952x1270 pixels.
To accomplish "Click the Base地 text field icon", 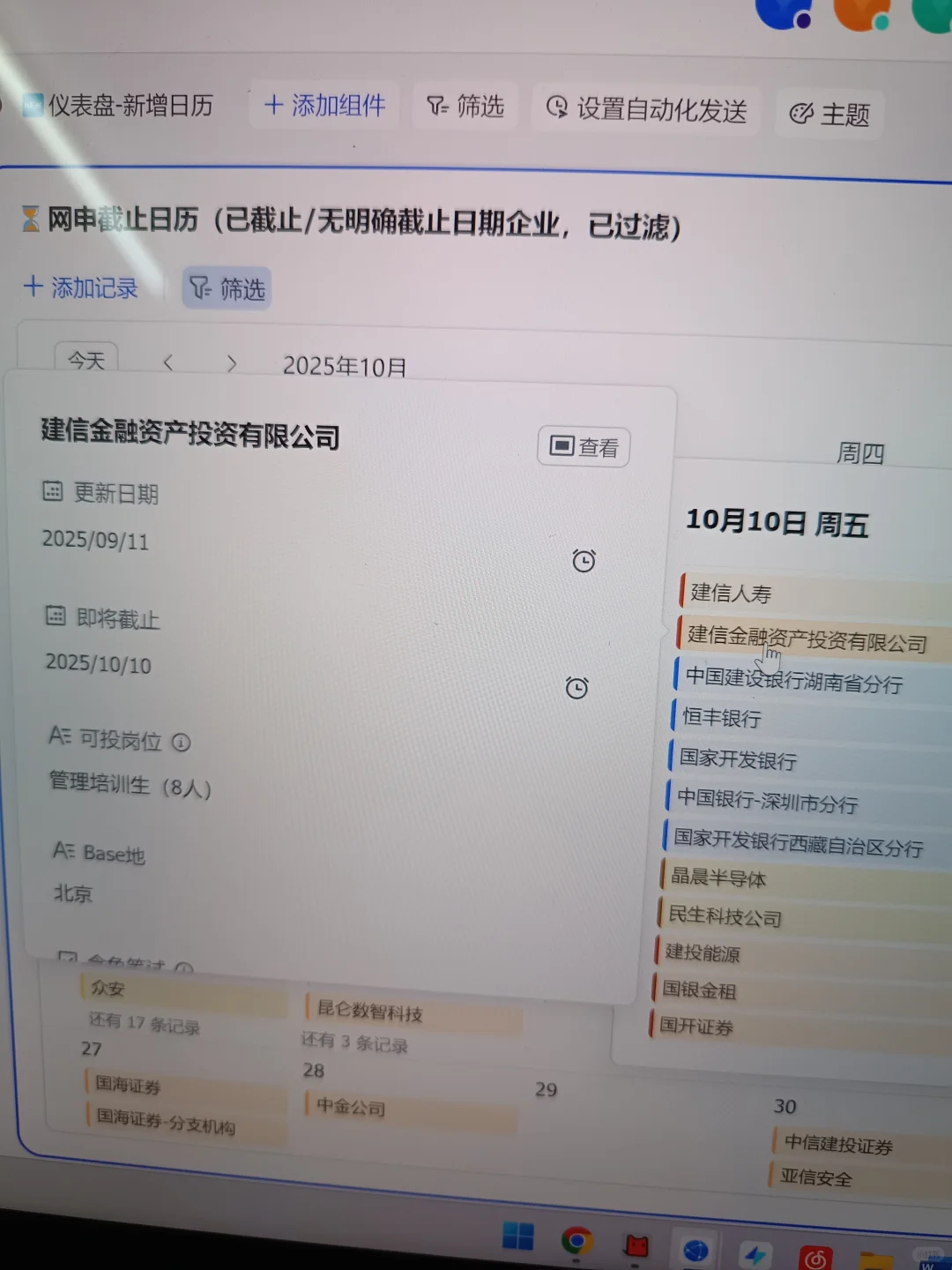I will tap(63, 850).
